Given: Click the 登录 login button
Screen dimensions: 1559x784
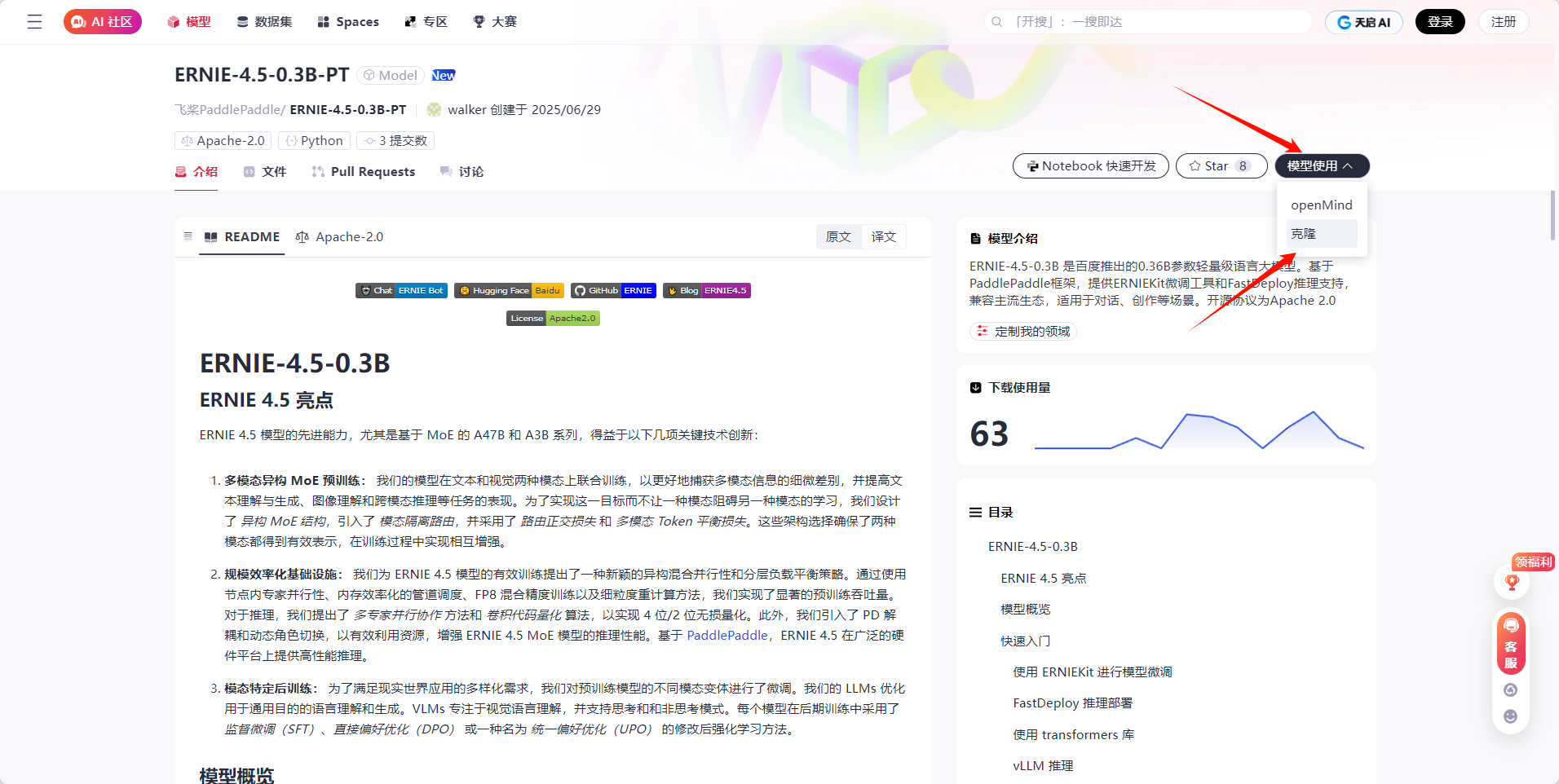Looking at the screenshot, I should coord(1440,22).
